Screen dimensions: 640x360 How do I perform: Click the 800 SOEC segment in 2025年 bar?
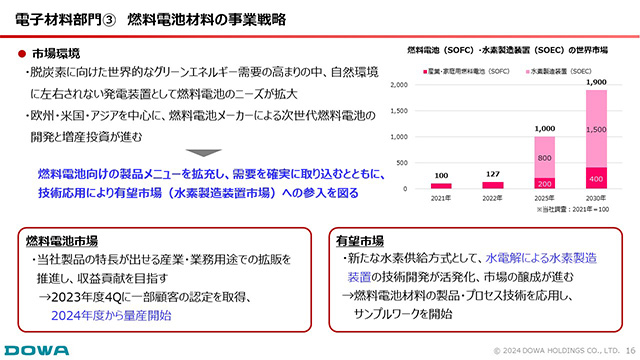pos(544,158)
